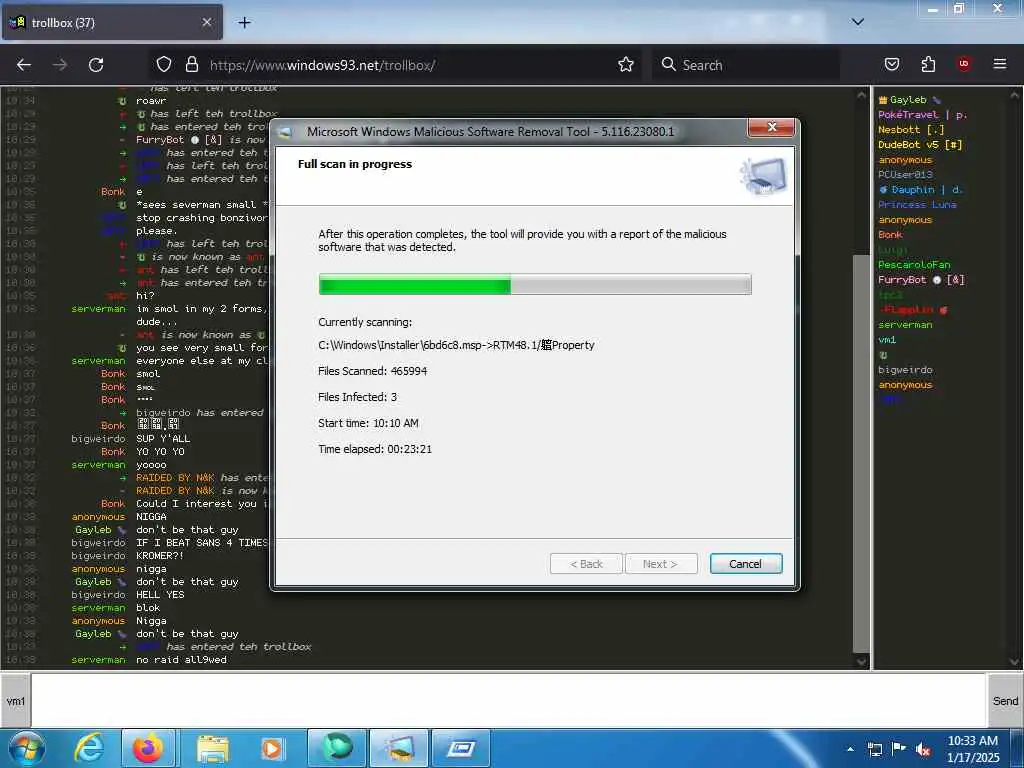Open the Firefox extensions puzzle icon

[x=928, y=64]
